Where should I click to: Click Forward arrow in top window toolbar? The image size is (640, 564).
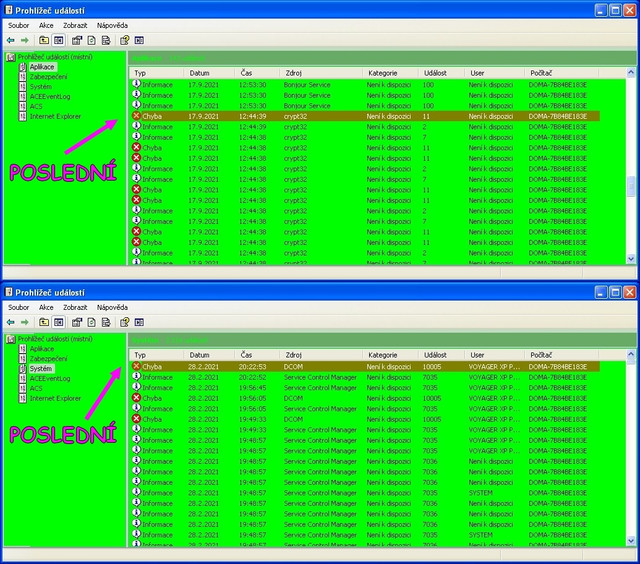(25, 40)
